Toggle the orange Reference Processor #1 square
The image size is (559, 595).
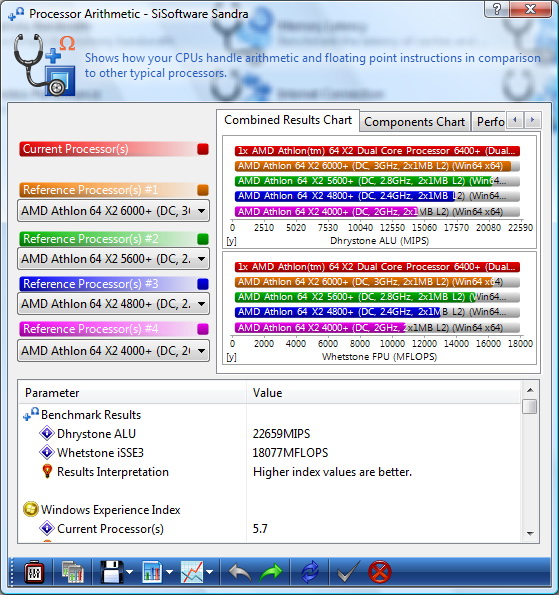click(203, 190)
